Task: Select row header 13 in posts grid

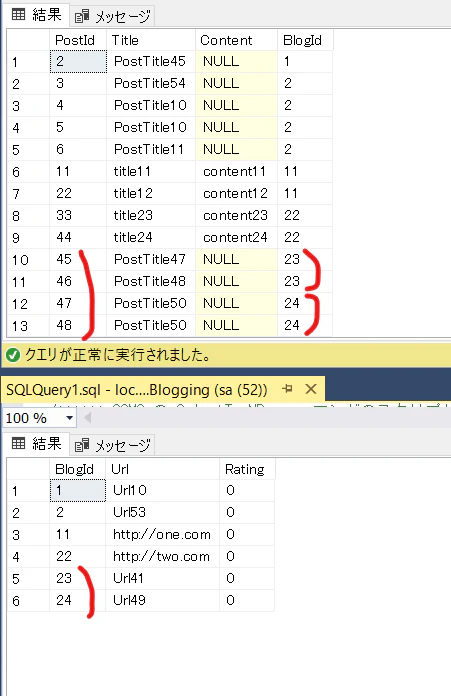Action: pos(28,326)
